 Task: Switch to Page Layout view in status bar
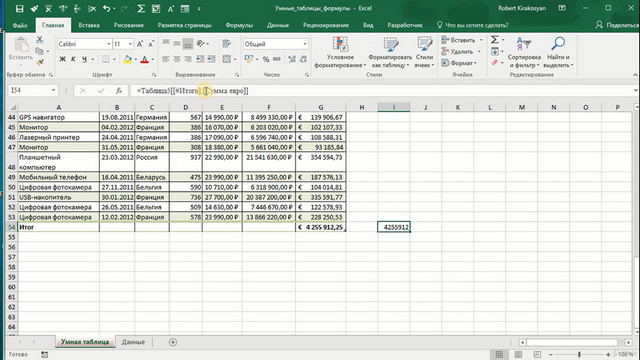[518, 355]
